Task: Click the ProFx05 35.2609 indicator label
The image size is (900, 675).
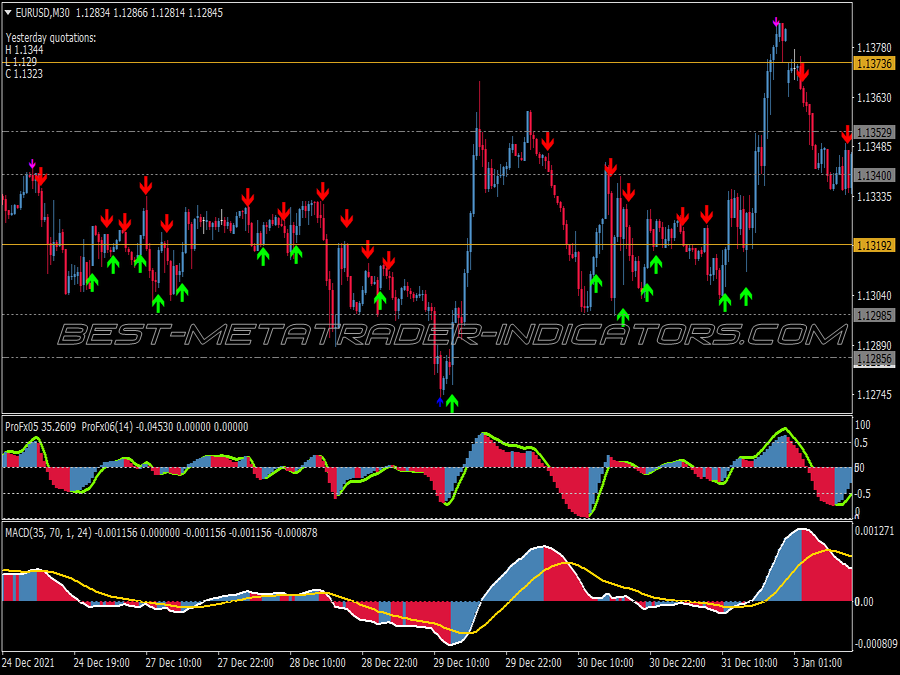Action: pyautogui.click(x=40, y=426)
